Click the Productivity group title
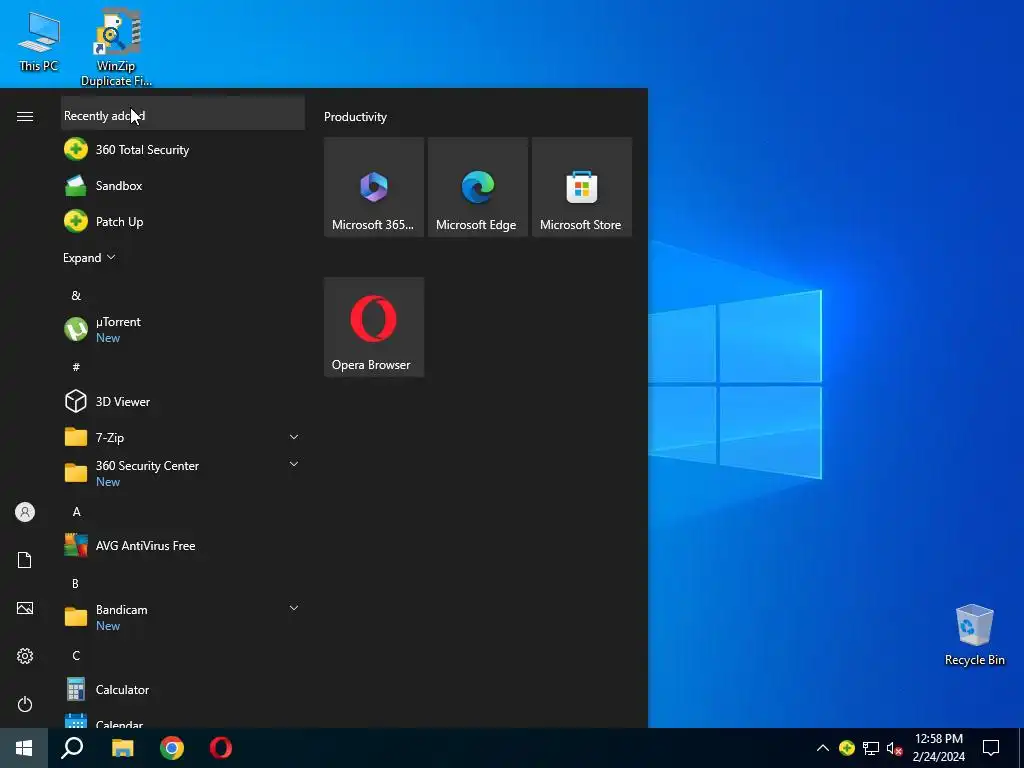 click(355, 117)
